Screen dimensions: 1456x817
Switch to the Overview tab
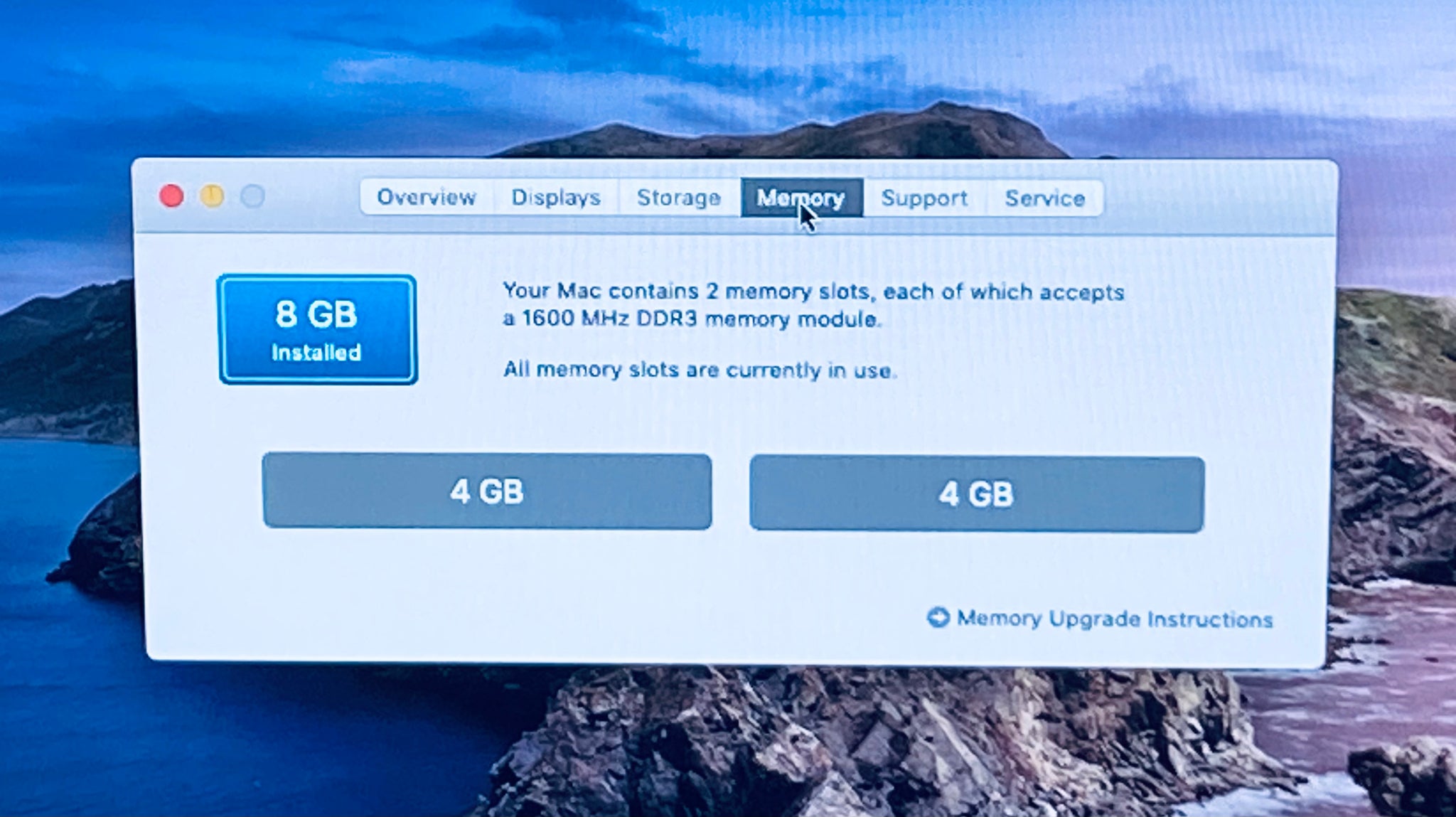pyautogui.click(x=426, y=197)
